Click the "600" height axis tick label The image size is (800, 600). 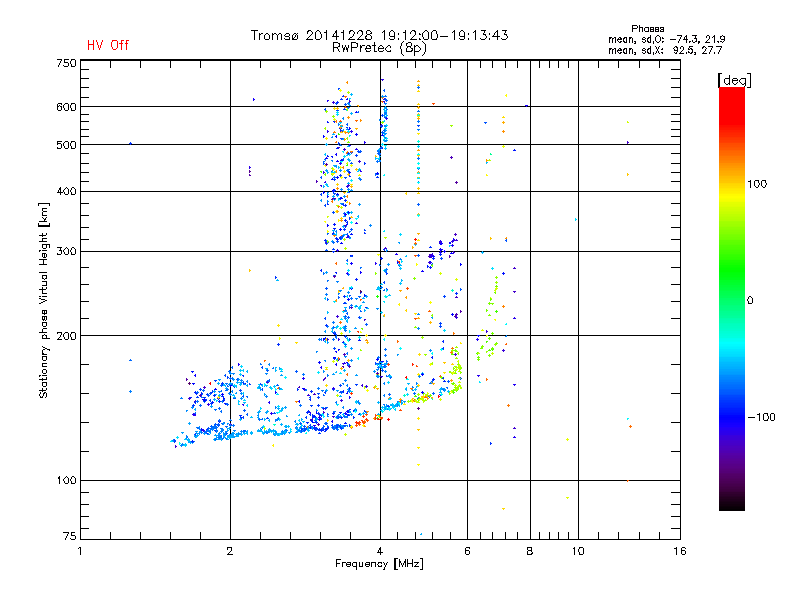[66, 107]
